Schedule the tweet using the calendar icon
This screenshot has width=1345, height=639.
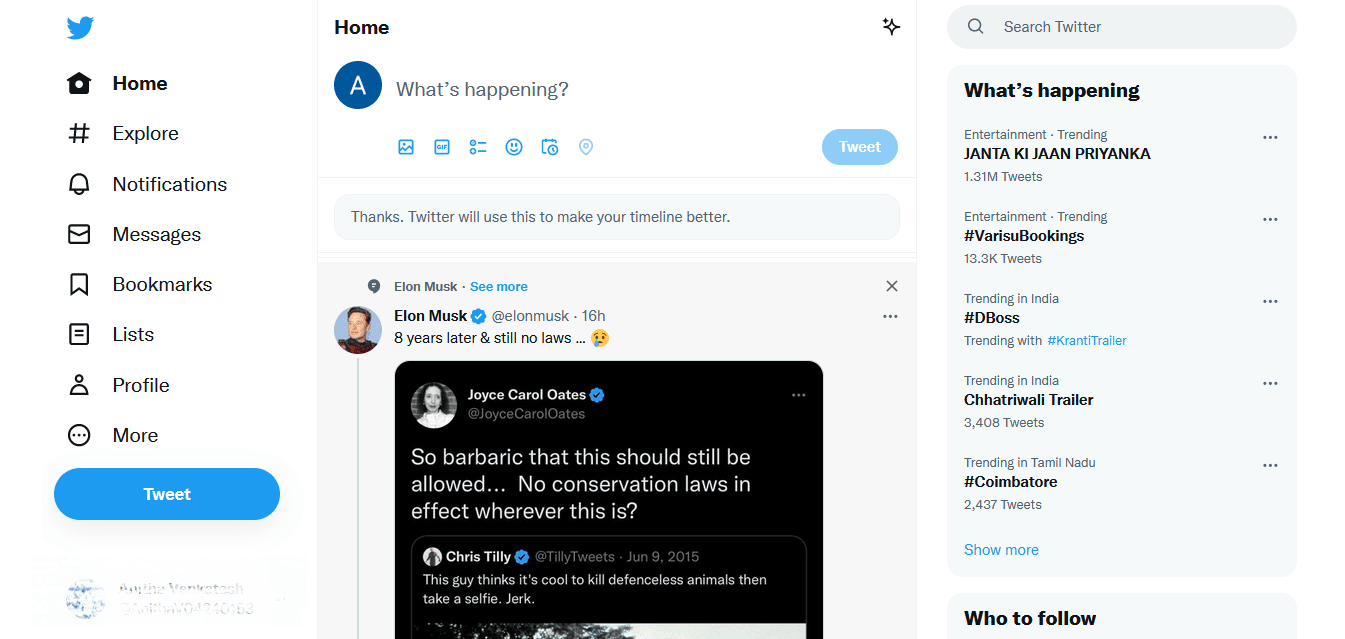point(549,147)
